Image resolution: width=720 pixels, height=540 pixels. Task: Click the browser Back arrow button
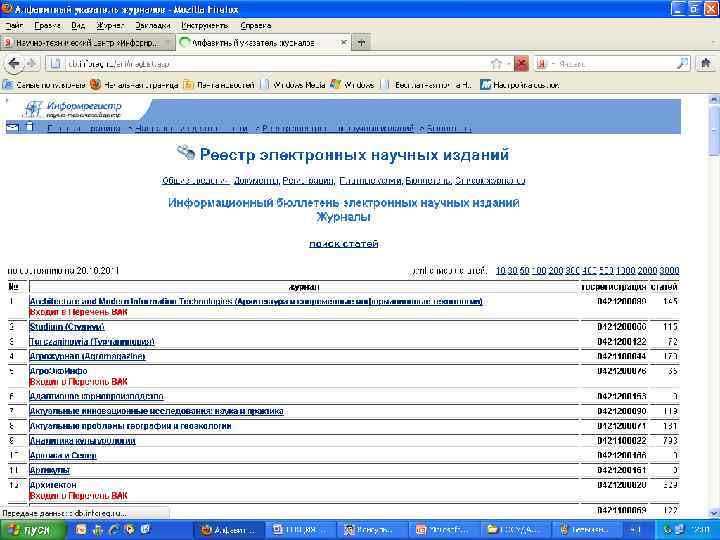coord(14,64)
